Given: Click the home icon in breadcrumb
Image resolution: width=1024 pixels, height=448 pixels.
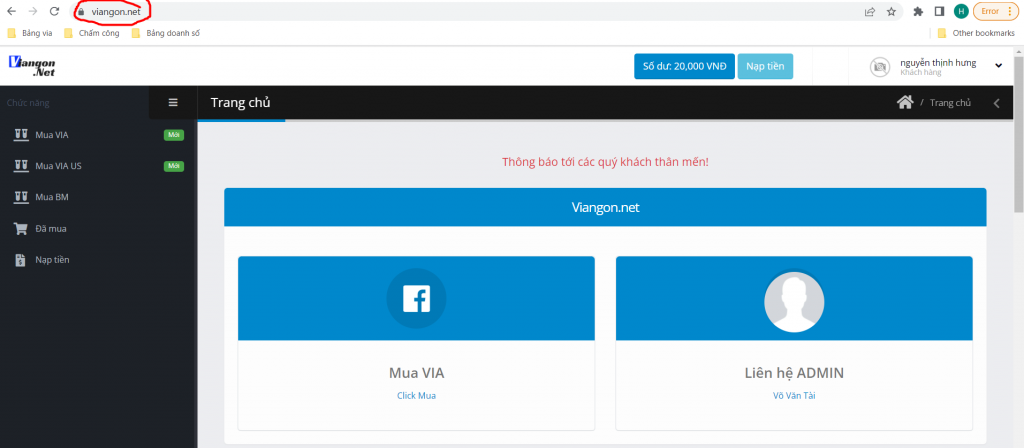Looking at the screenshot, I should point(905,102).
